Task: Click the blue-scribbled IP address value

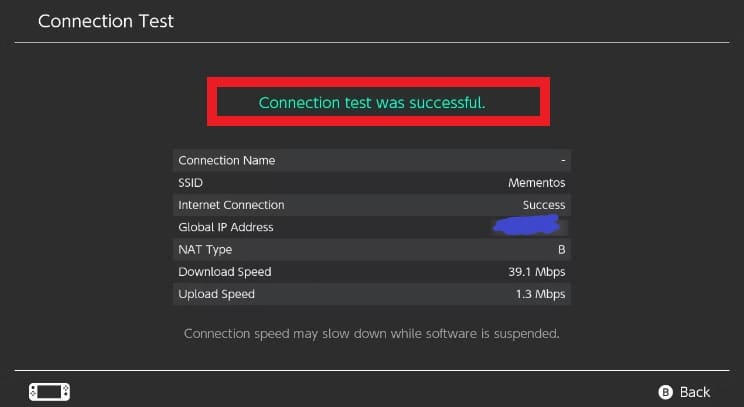Action: point(527,225)
